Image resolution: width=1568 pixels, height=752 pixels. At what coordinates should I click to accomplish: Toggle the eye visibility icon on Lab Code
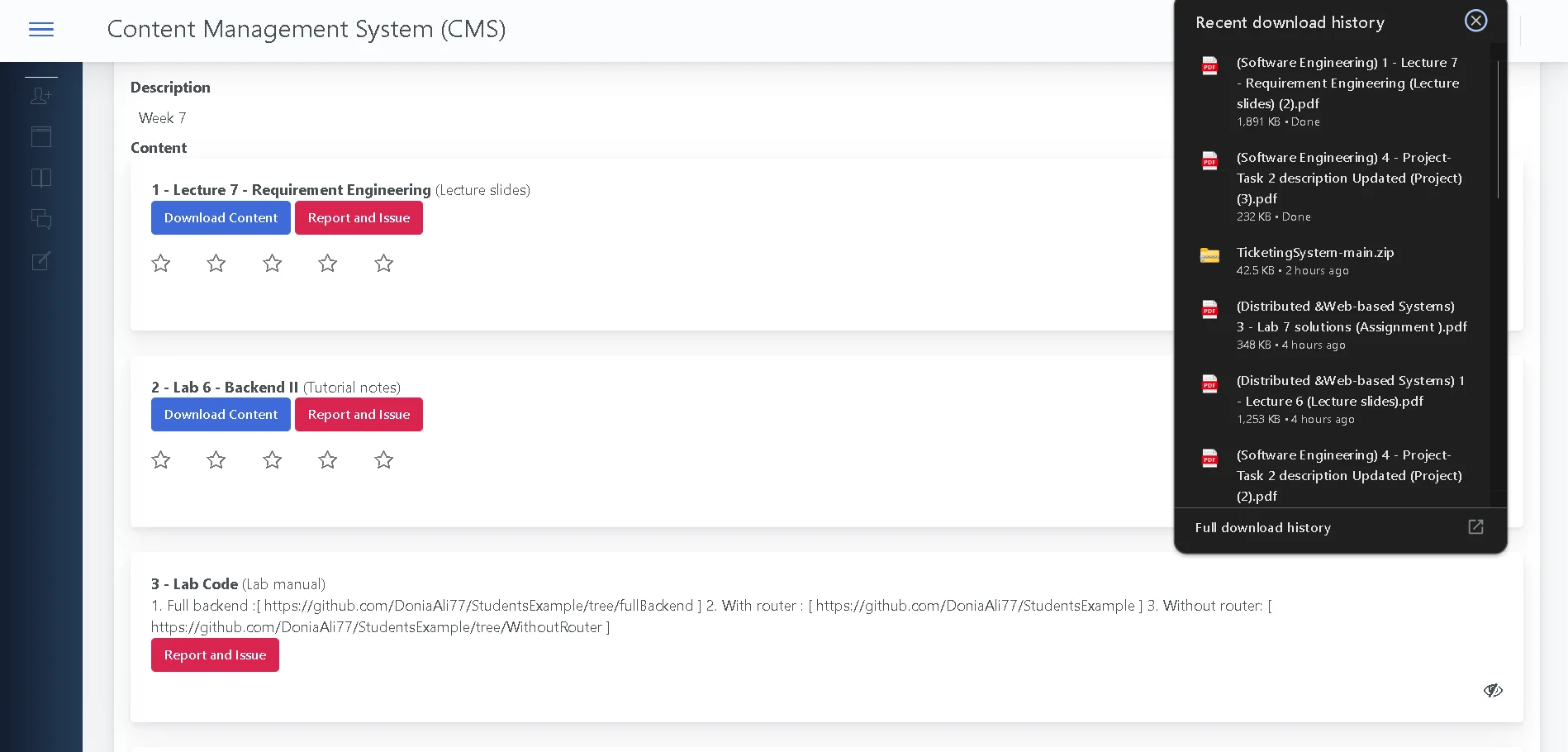[x=1492, y=690]
